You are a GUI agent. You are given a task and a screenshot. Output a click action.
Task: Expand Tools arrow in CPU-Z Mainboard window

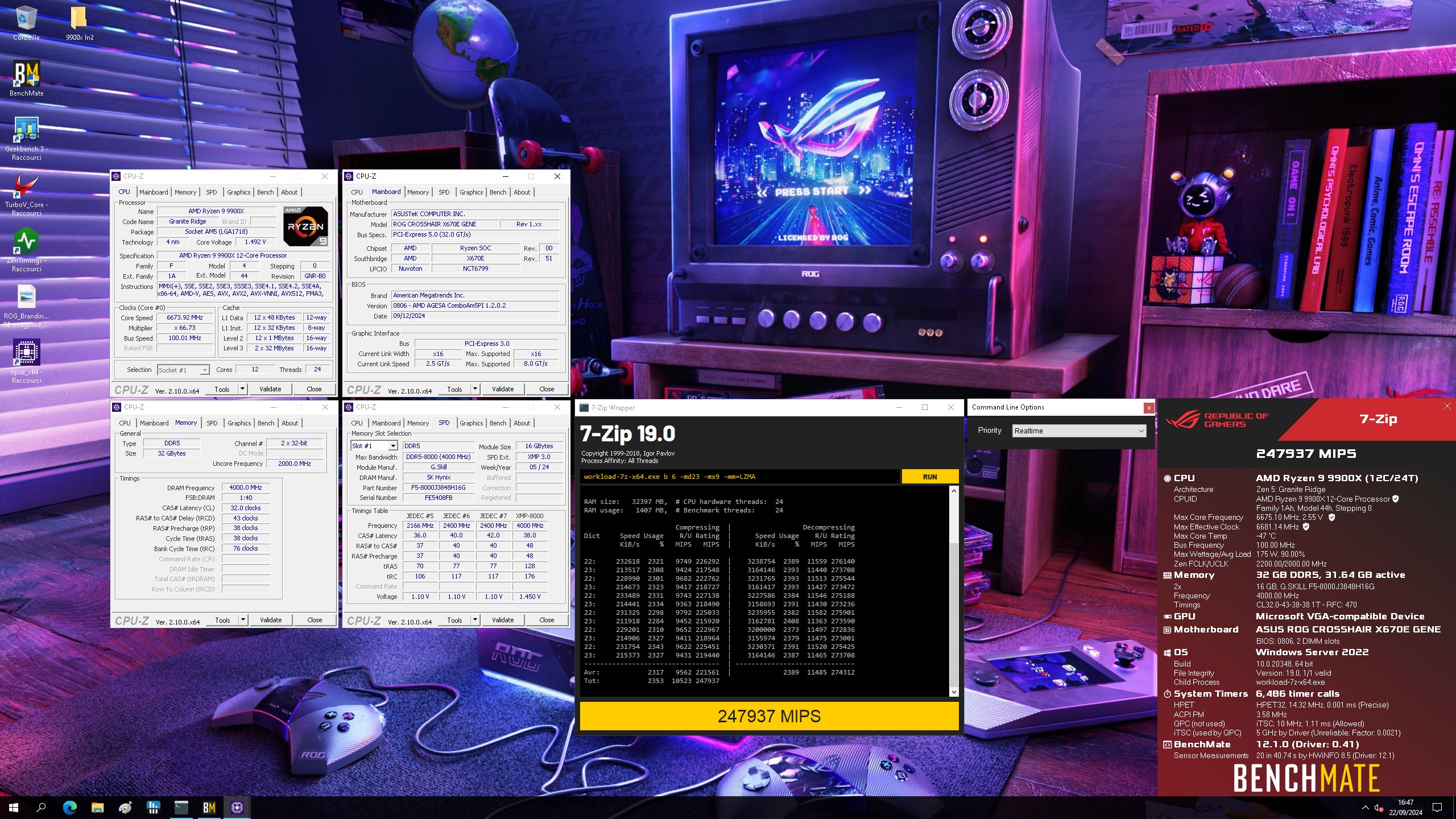point(475,389)
